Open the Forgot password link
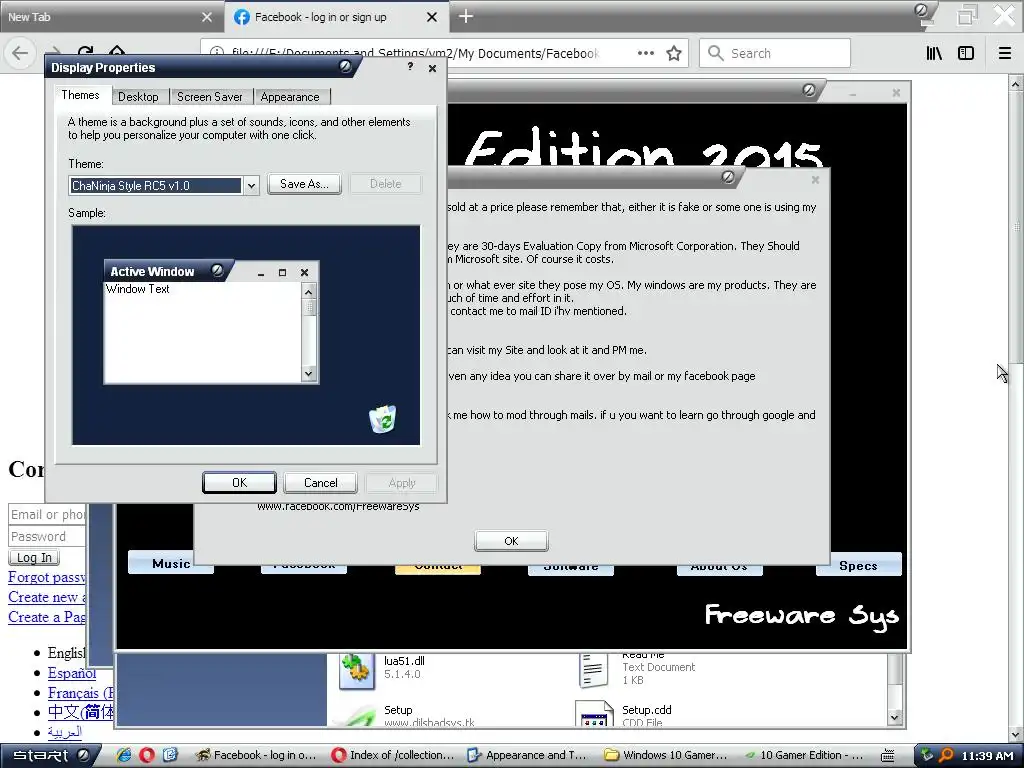The image size is (1024, 768). click(47, 577)
